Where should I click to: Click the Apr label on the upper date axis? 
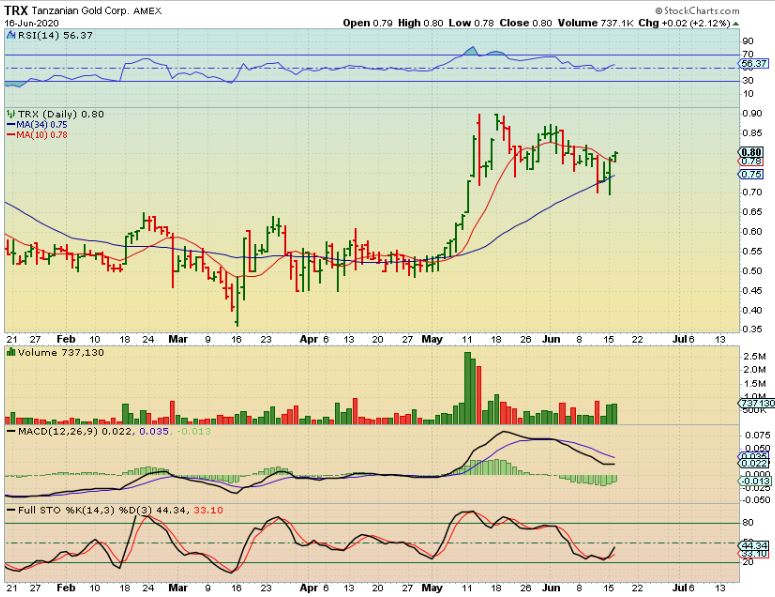pos(309,339)
